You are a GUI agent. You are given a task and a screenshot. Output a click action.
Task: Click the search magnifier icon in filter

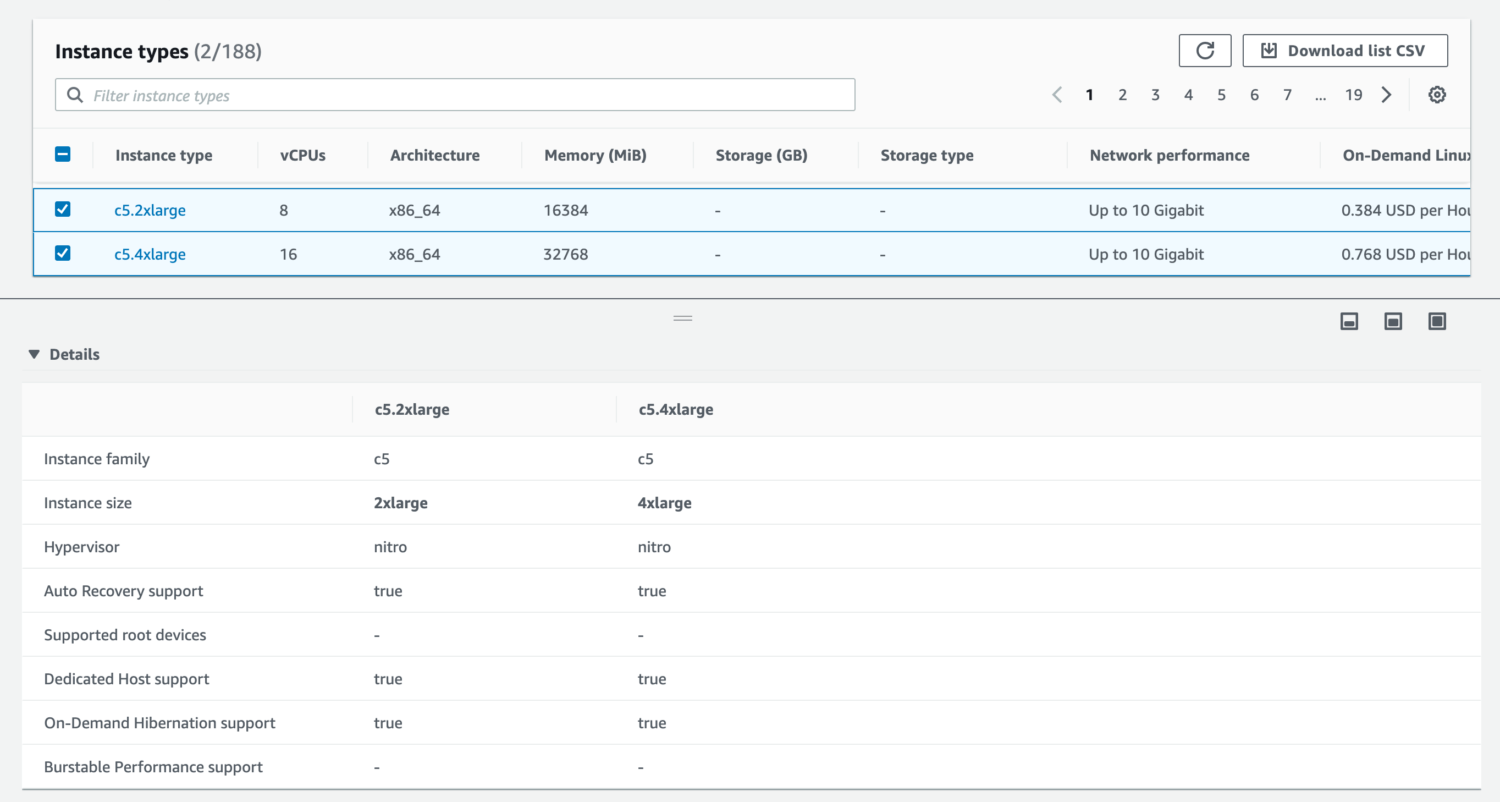pyautogui.click(x=75, y=96)
